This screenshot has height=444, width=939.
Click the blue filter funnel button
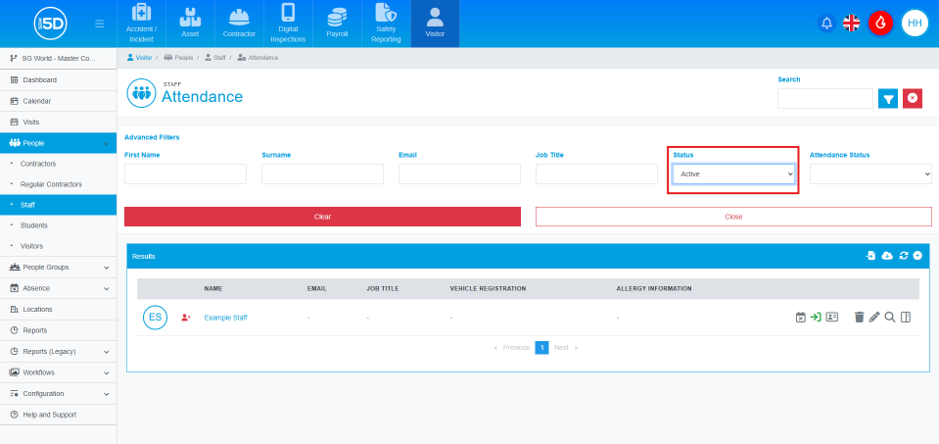[888, 98]
